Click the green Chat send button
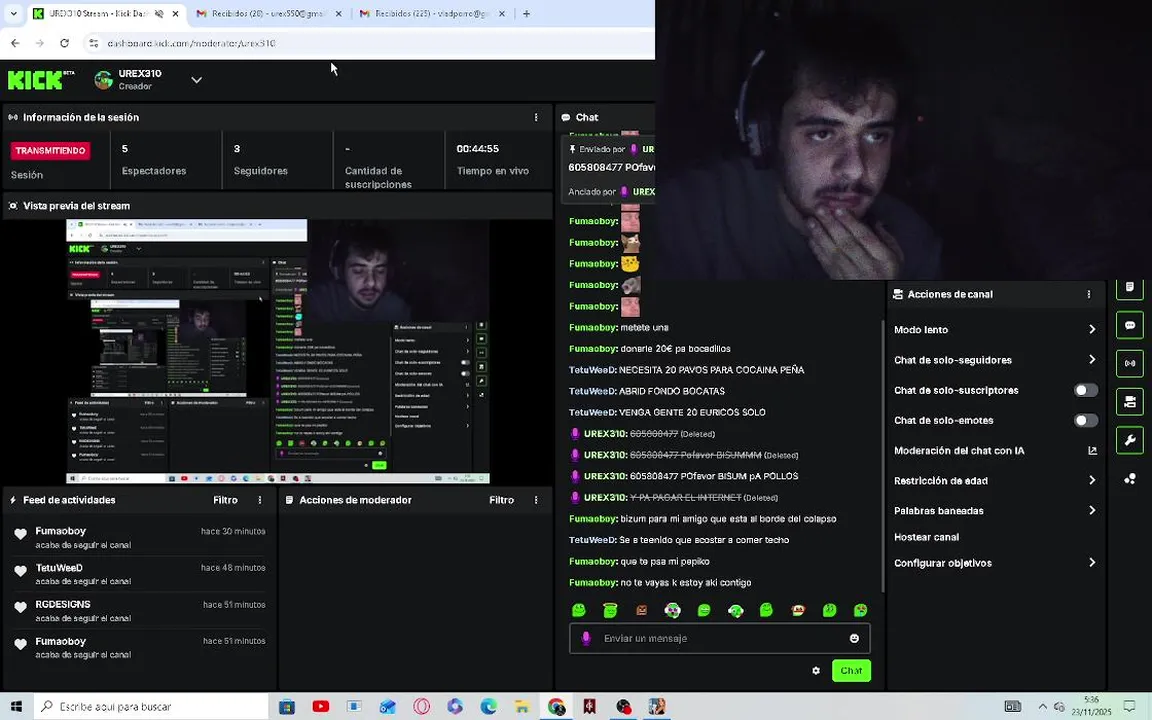 tap(851, 670)
